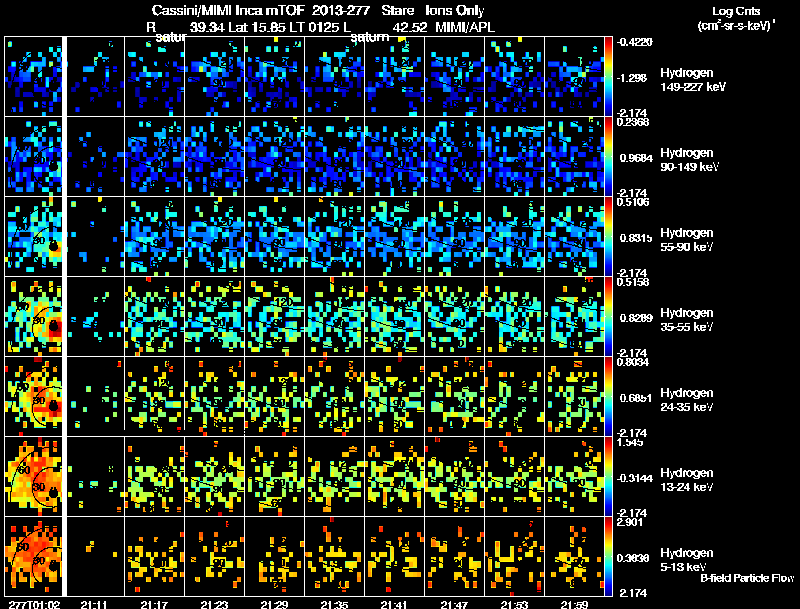Viewport: 800px width, 609px height.
Task: Click the '2013-277' date in the title
Action: tap(341, 10)
